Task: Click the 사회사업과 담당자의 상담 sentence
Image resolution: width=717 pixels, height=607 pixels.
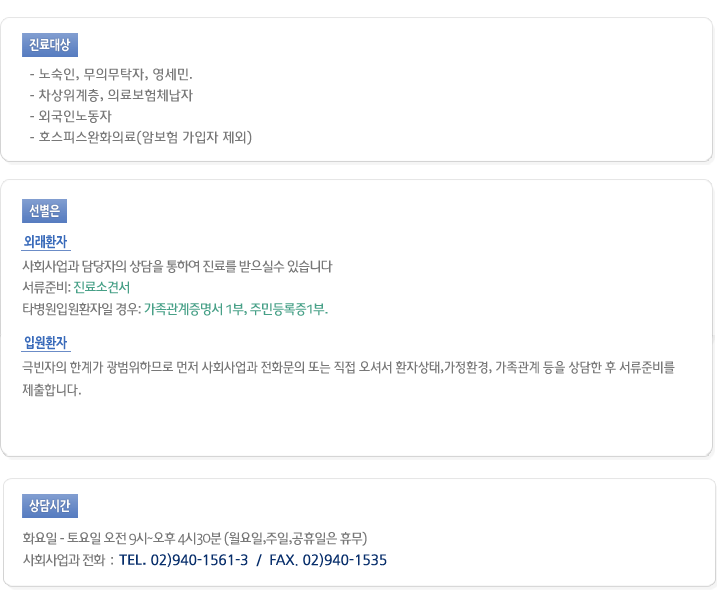Action: (x=177, y=266)
